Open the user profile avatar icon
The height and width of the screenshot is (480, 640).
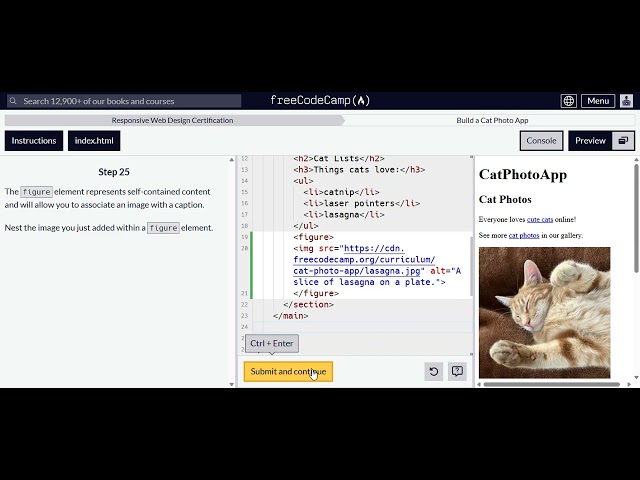pyautogui.click(x=626, y=101)
